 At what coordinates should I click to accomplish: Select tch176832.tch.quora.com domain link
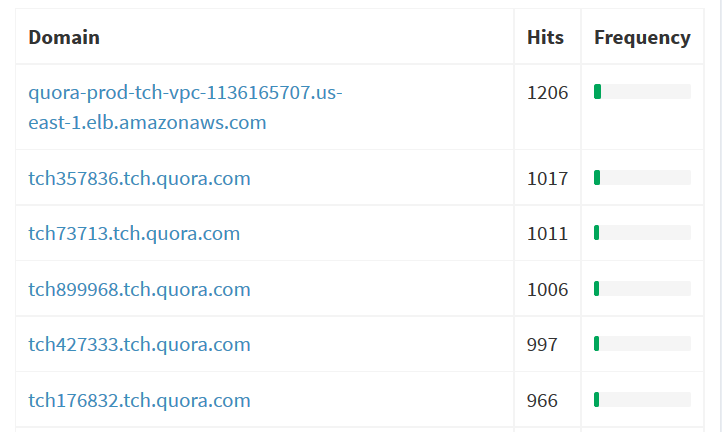(140, 400)
